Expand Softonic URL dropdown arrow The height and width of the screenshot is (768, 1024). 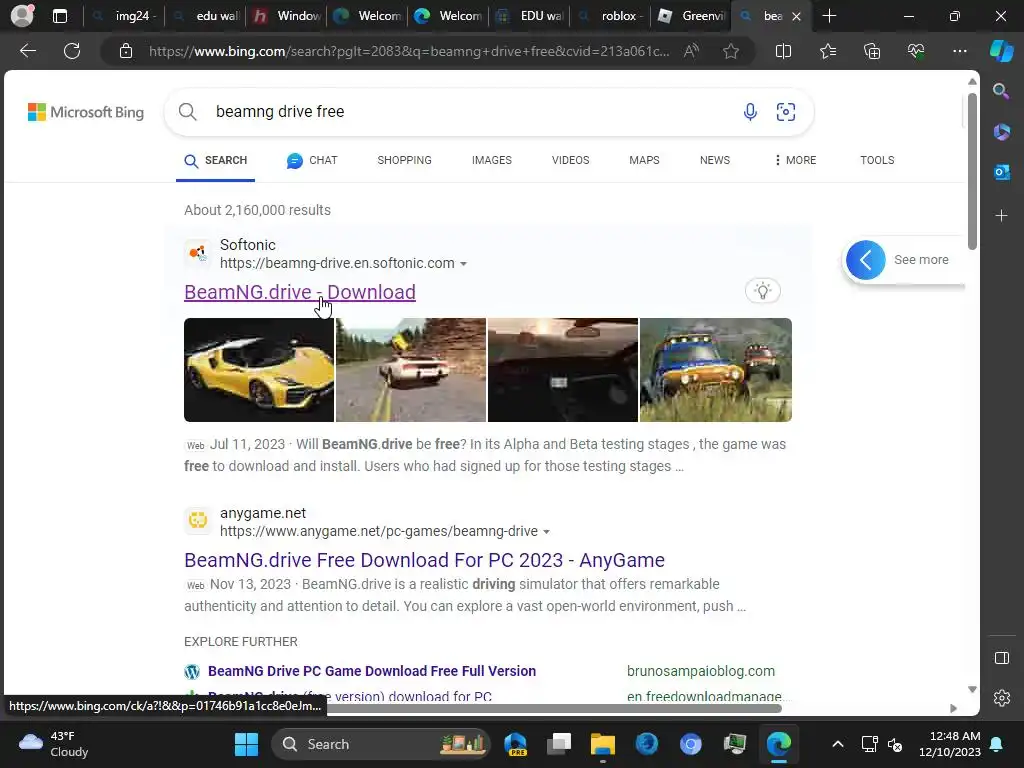464,264
